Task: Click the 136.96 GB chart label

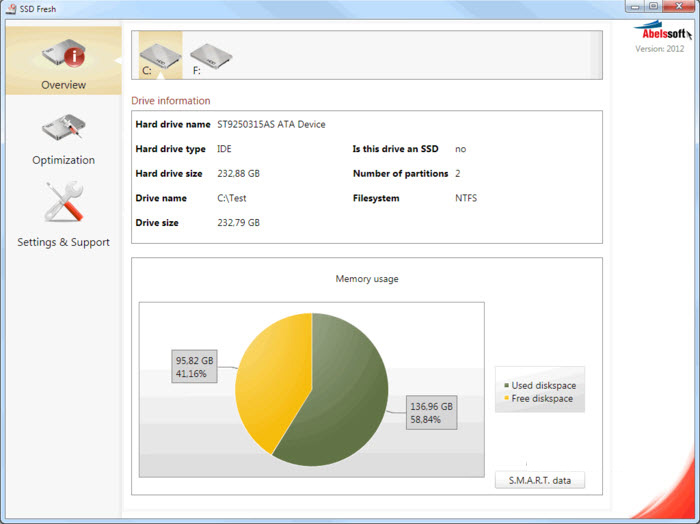Action: (432, 413)
